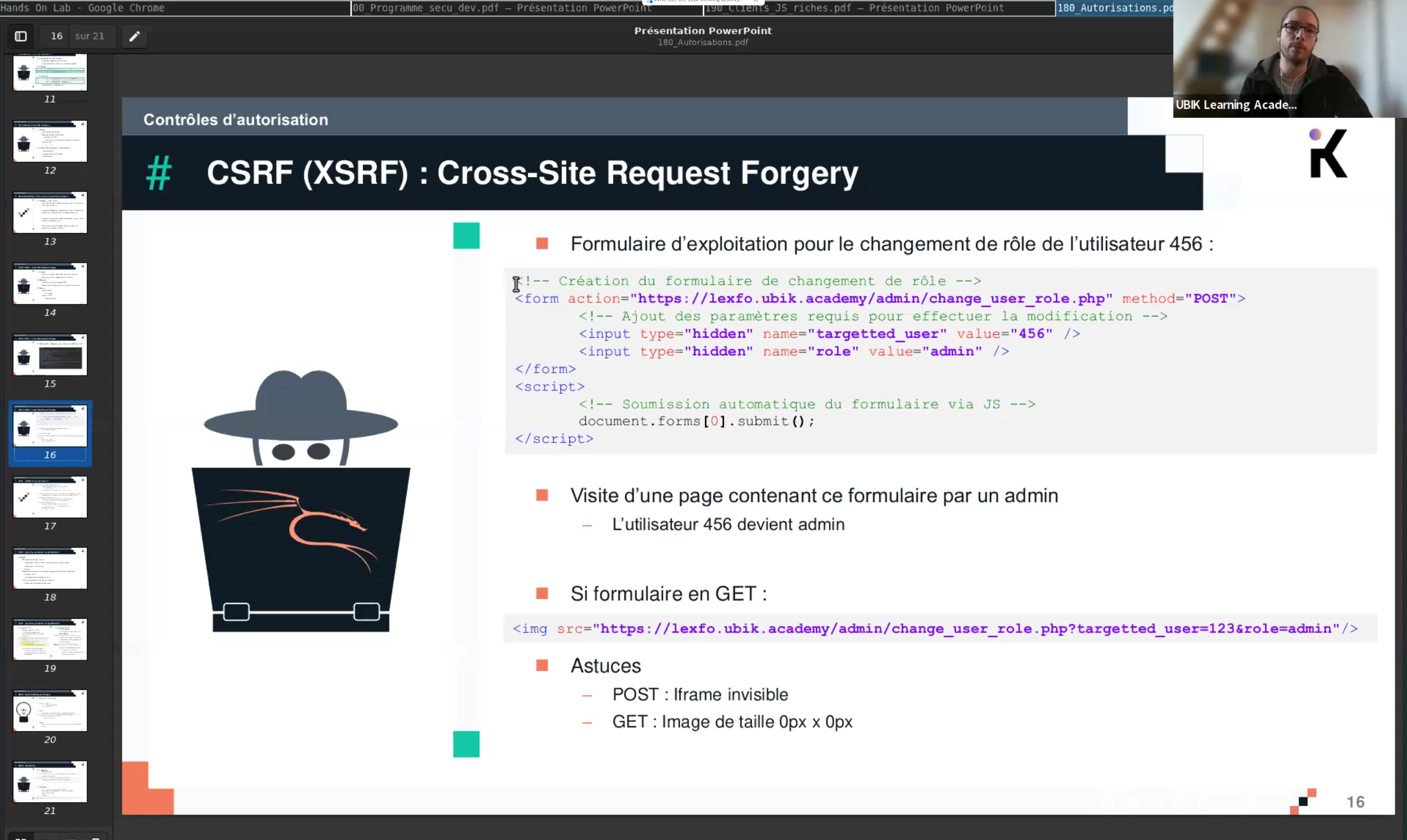Jump to page 13 thumbnail
Image resolution: width=1407 pixels, height=840 pixels.
[x=50, y=212]
